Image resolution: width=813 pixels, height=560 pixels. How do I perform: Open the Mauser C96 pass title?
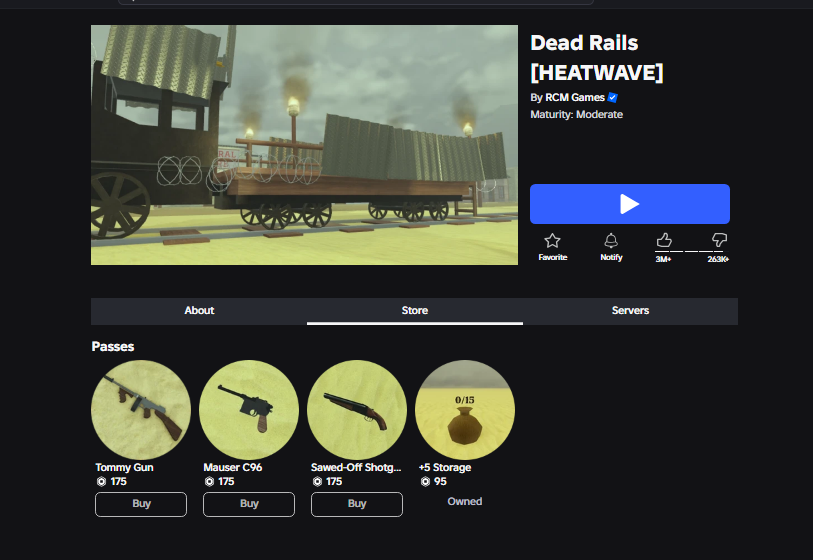pyautogui.click(x=233, y=467)
